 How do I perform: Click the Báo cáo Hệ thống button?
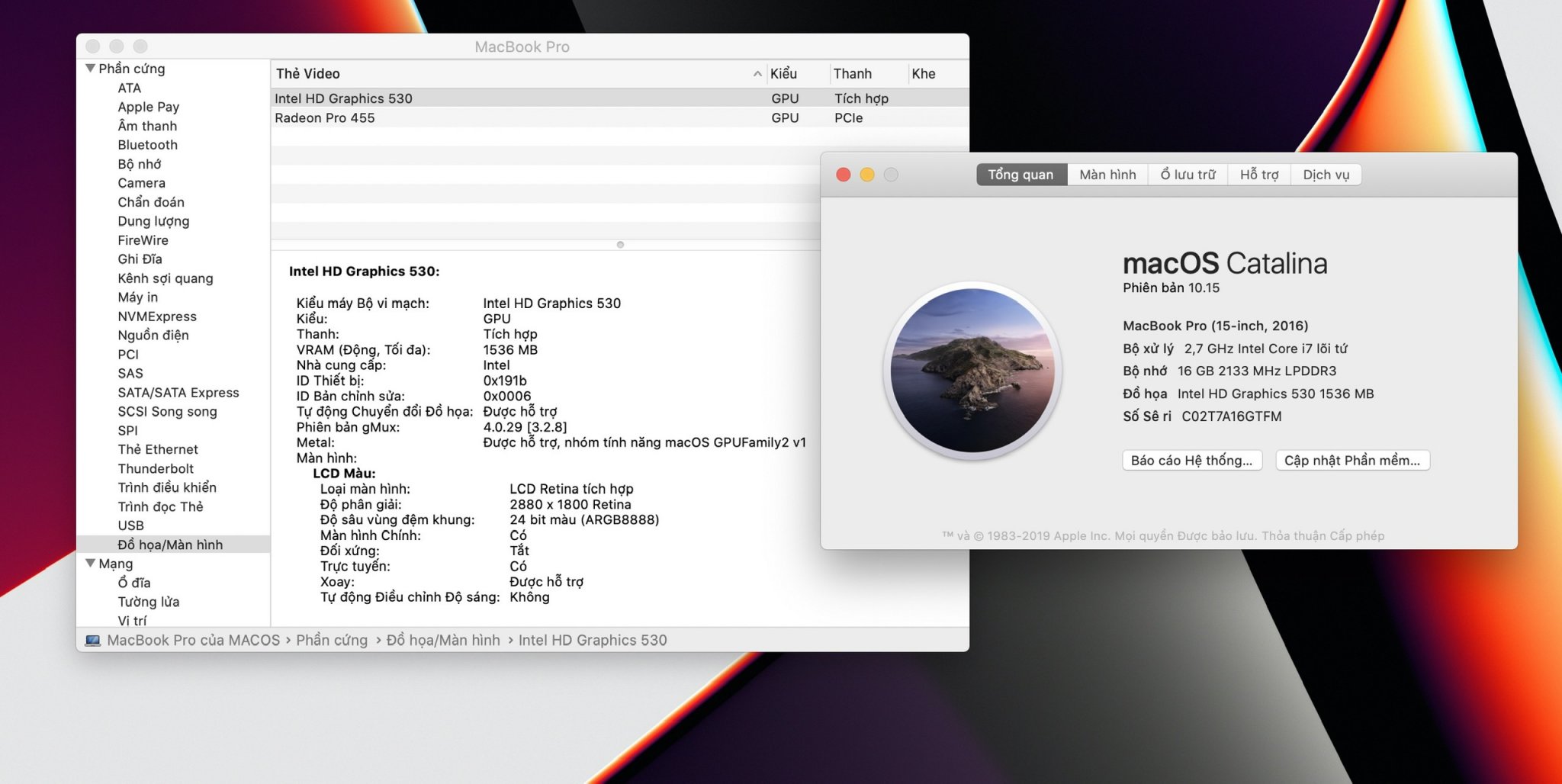coord(1192,460)
